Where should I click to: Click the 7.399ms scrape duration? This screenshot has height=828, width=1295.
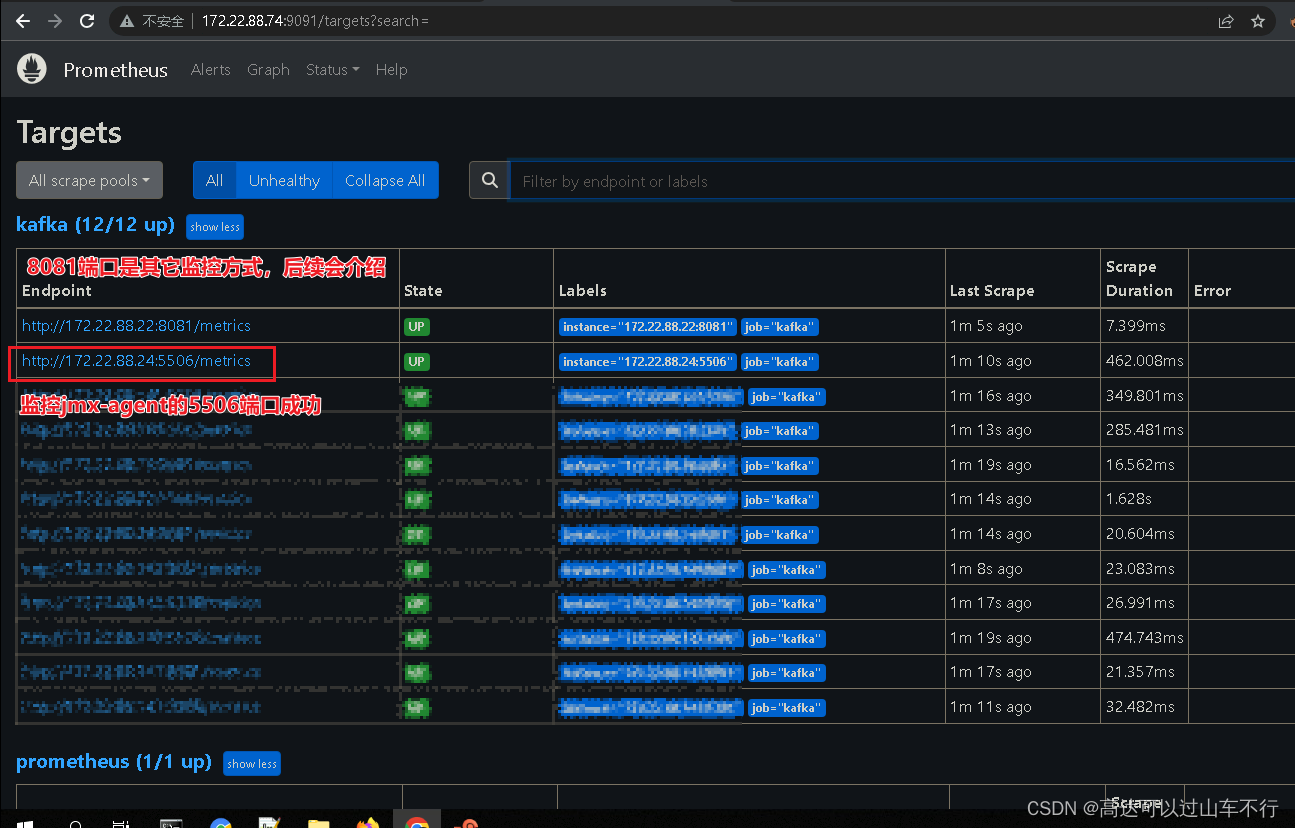tap(1135, 326)
